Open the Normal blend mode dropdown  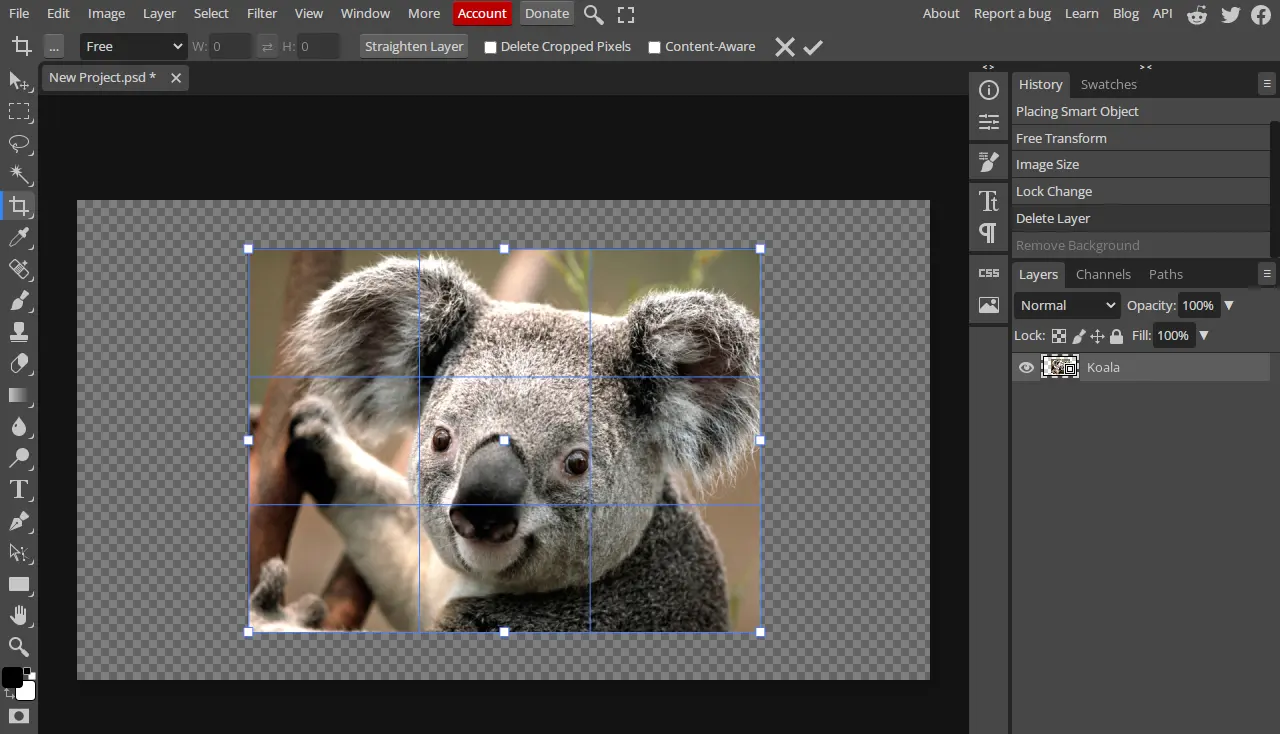pos(1067,306)
